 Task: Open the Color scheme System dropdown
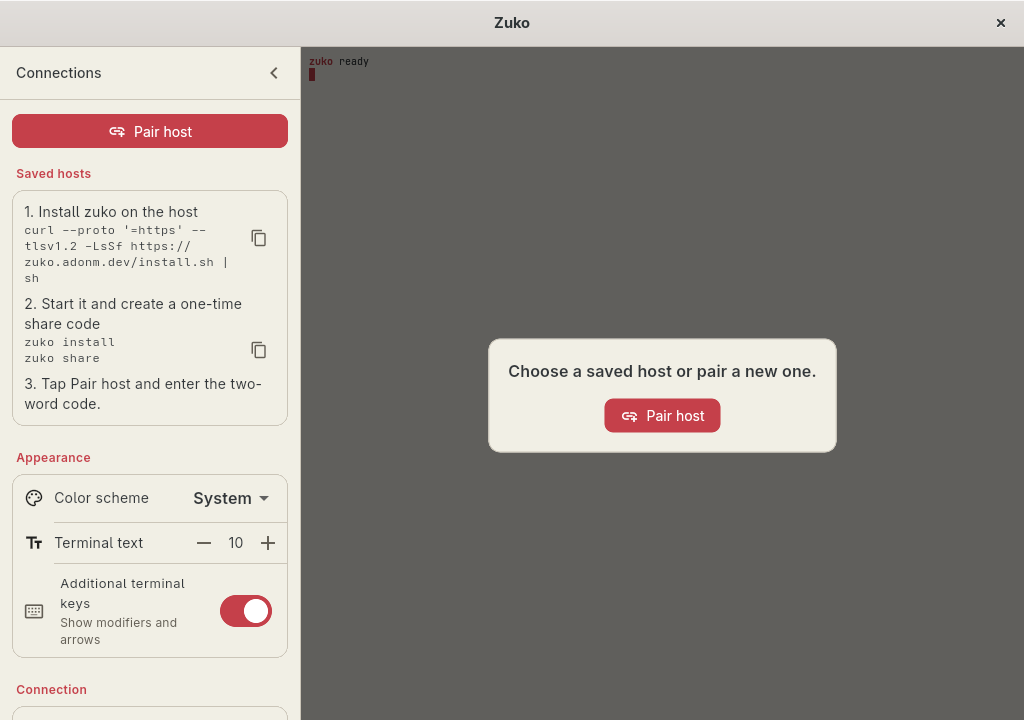point(231,499)
